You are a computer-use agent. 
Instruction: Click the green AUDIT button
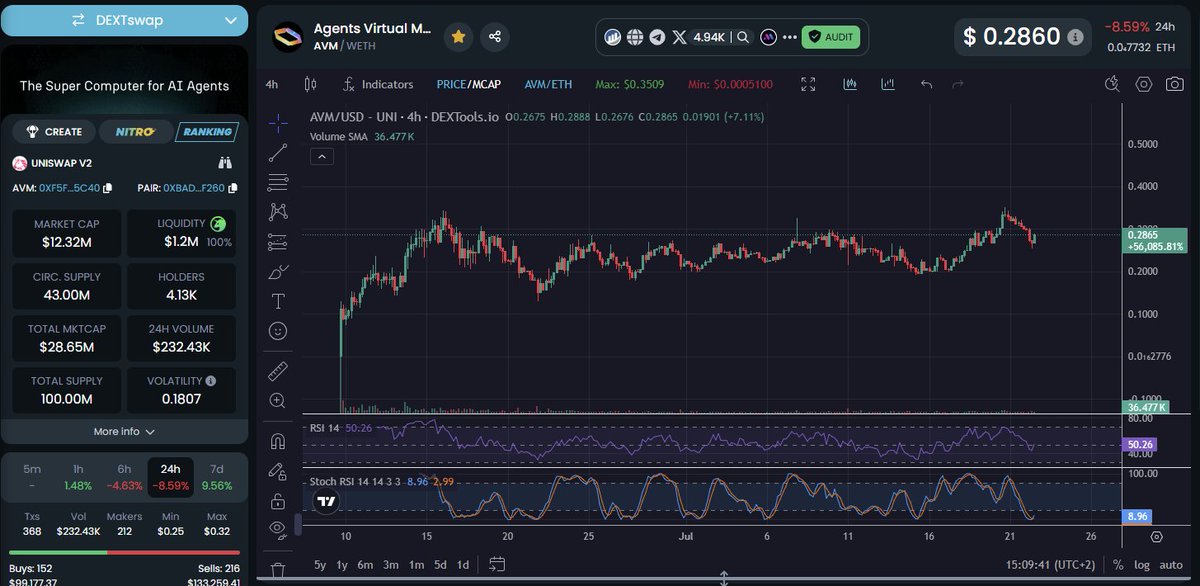click(x=830, y=37)
